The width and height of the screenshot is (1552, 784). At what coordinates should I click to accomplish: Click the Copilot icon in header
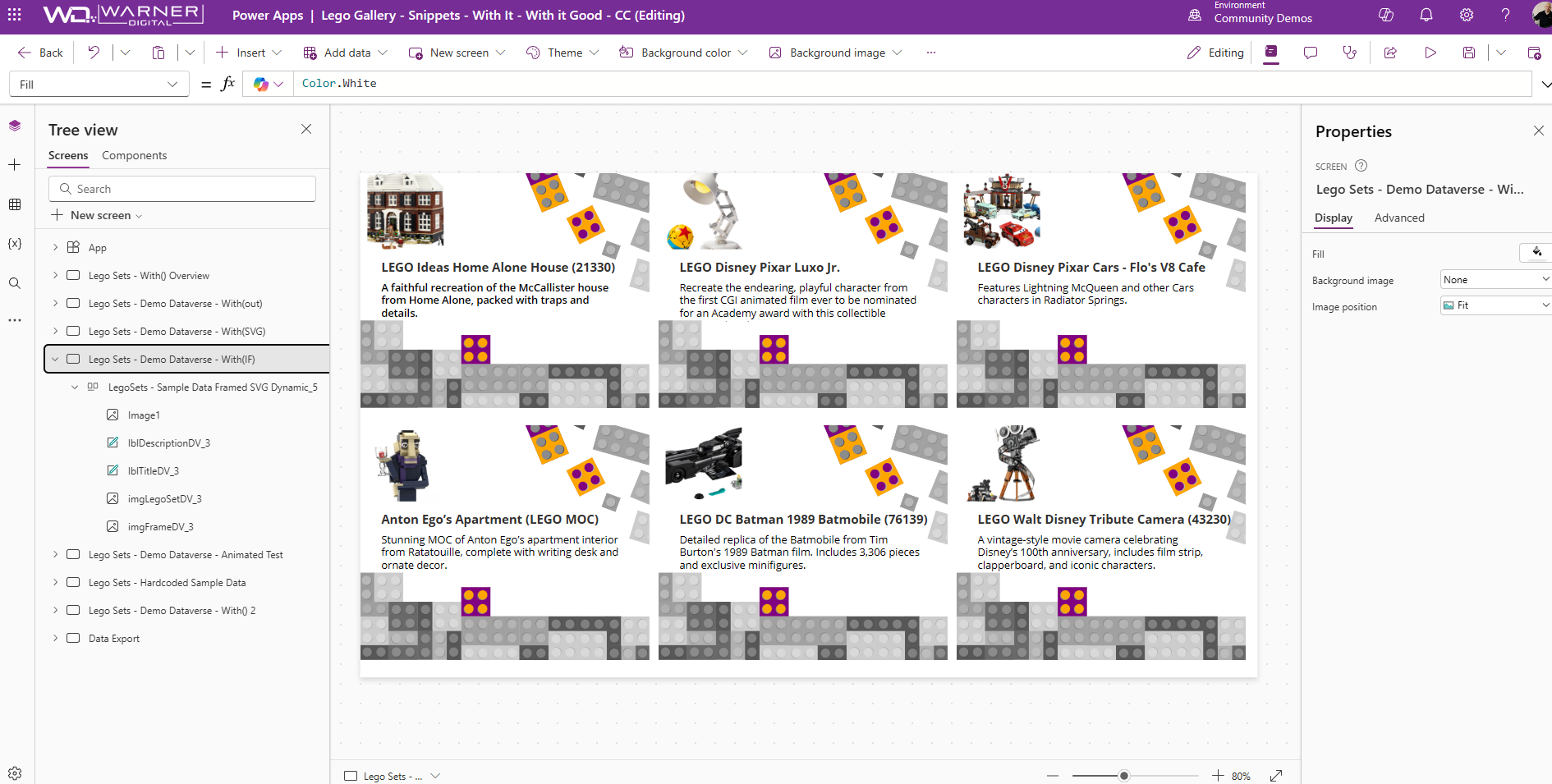click(x=1386, y=15)
